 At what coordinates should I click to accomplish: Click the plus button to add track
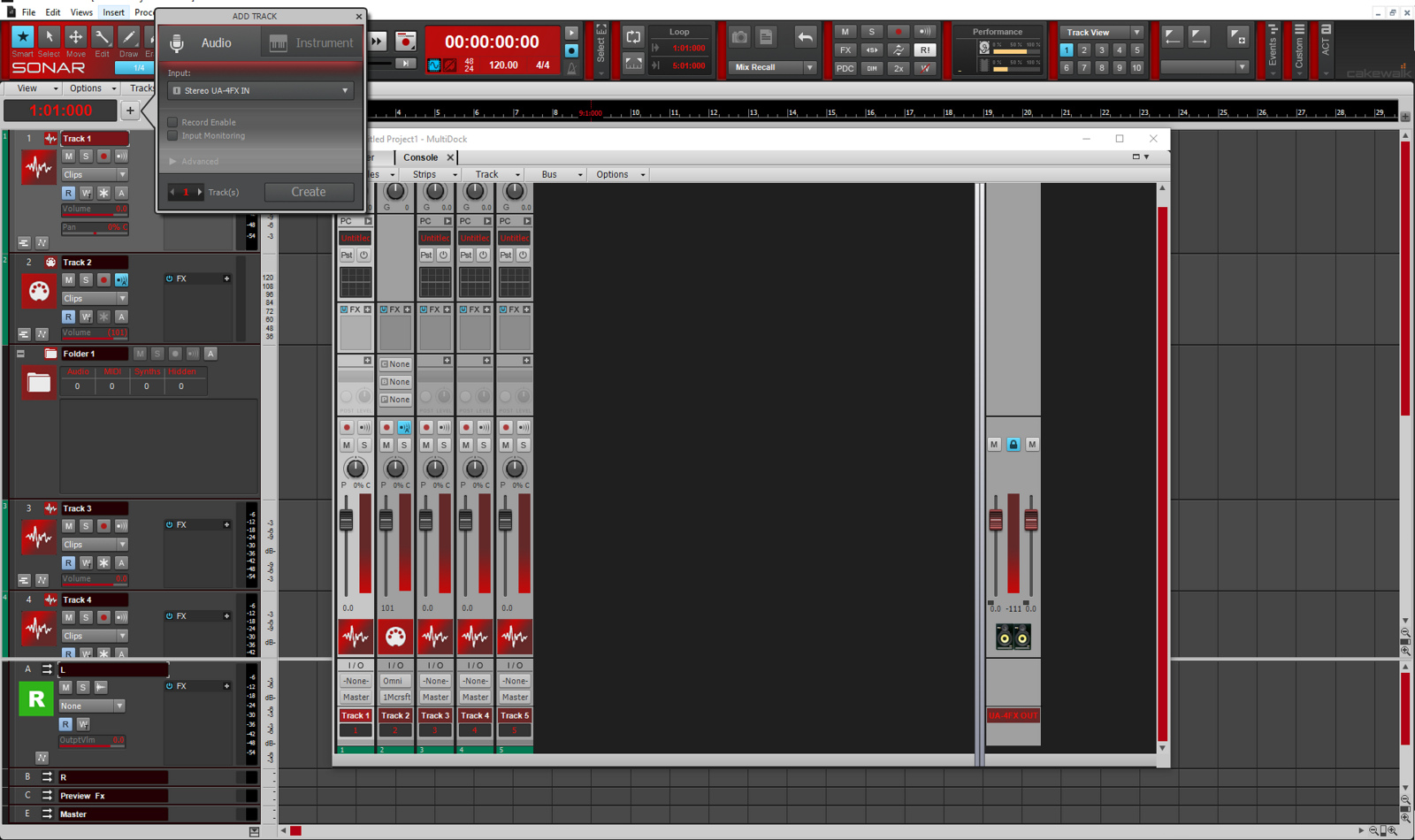130,111
